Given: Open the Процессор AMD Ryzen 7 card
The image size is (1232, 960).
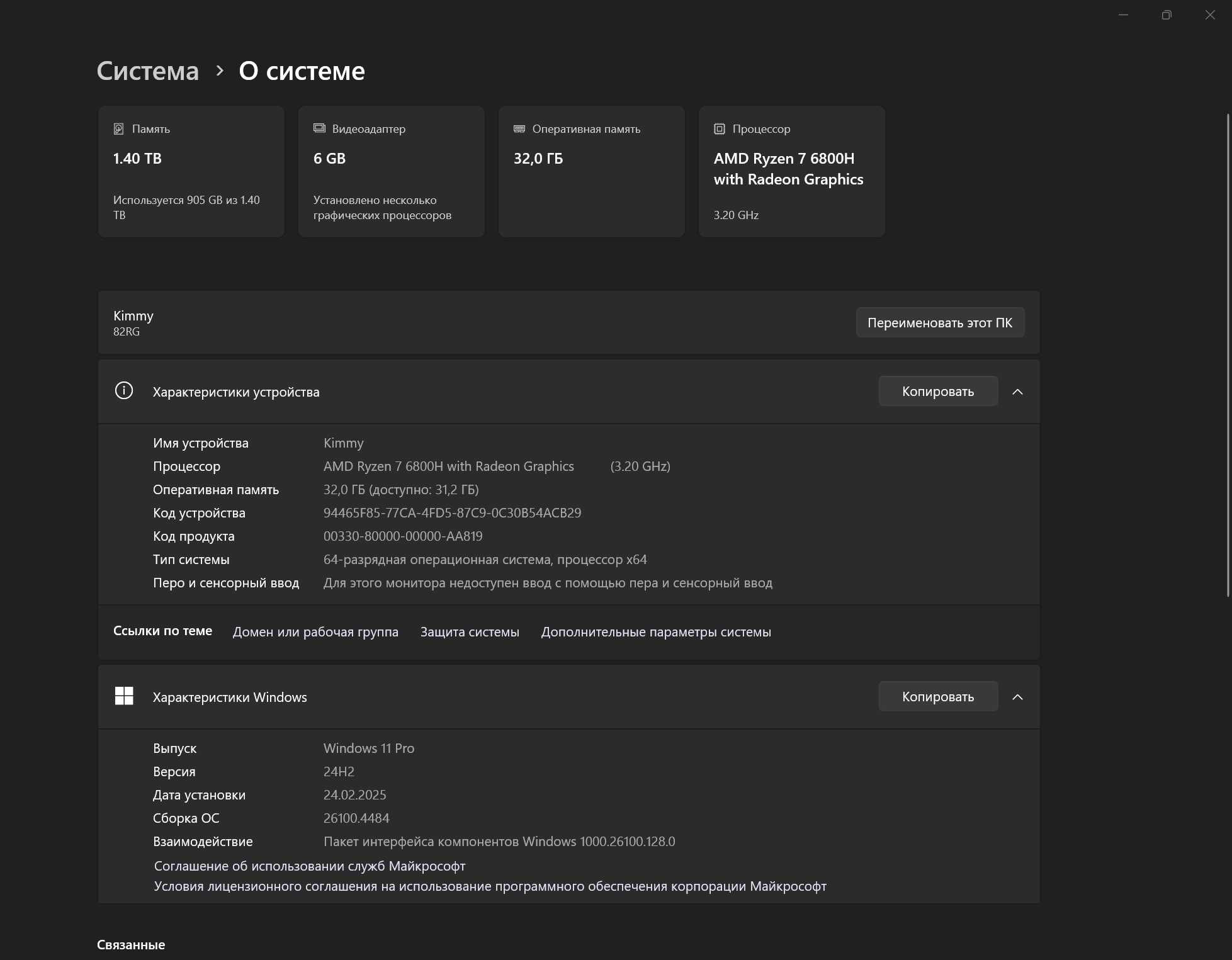Looking at the screenshot, I should pyautogui.click(x=792, y=171).
